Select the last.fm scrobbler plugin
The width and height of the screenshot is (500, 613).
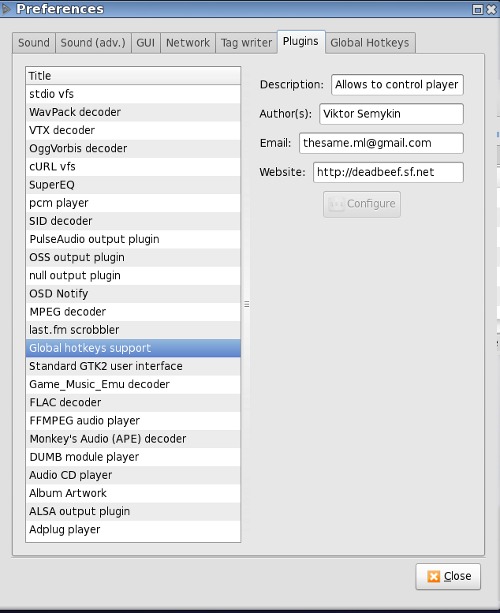tap(133, 330)
